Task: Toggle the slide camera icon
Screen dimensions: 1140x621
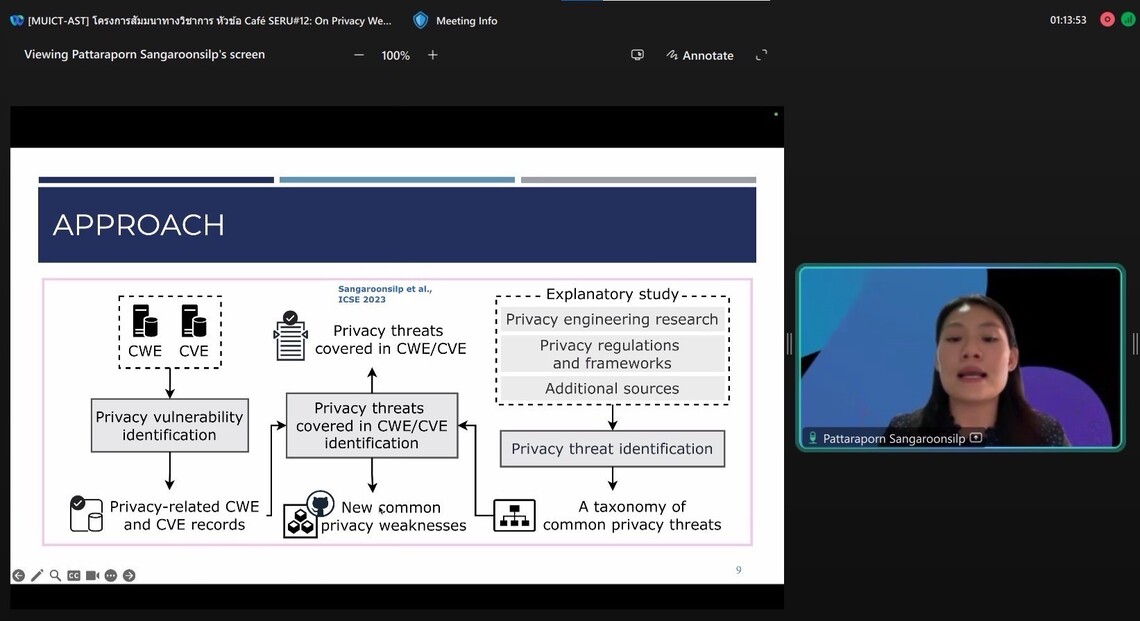Action: [92, 575]
